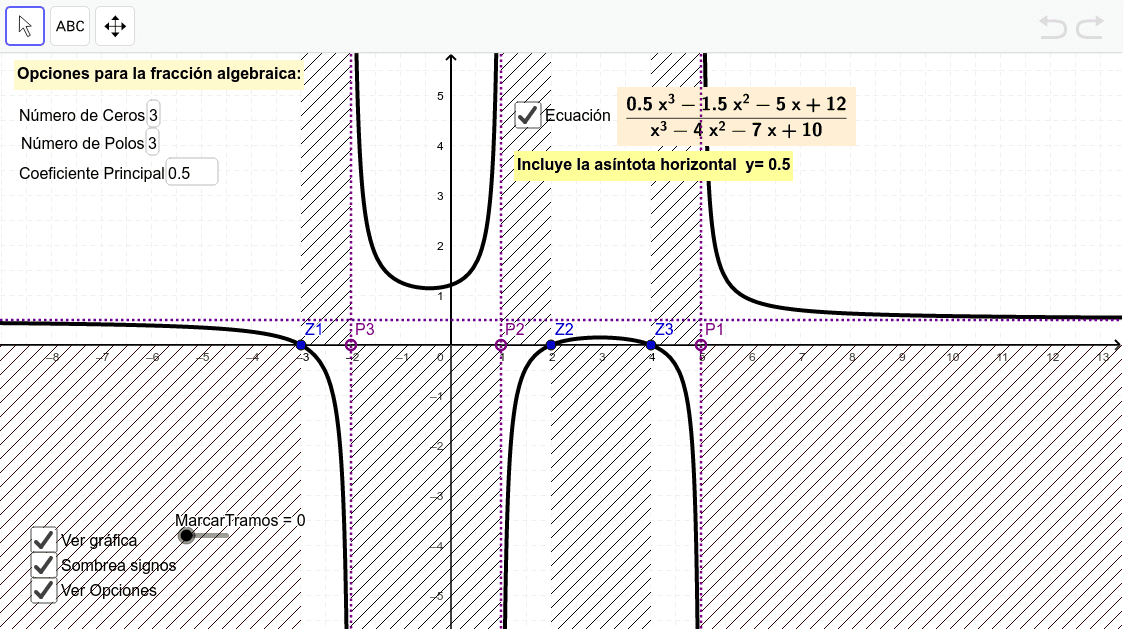
Task: Click 'Opciones para la fracción algebraica:' heading
Action: point(159,74)
